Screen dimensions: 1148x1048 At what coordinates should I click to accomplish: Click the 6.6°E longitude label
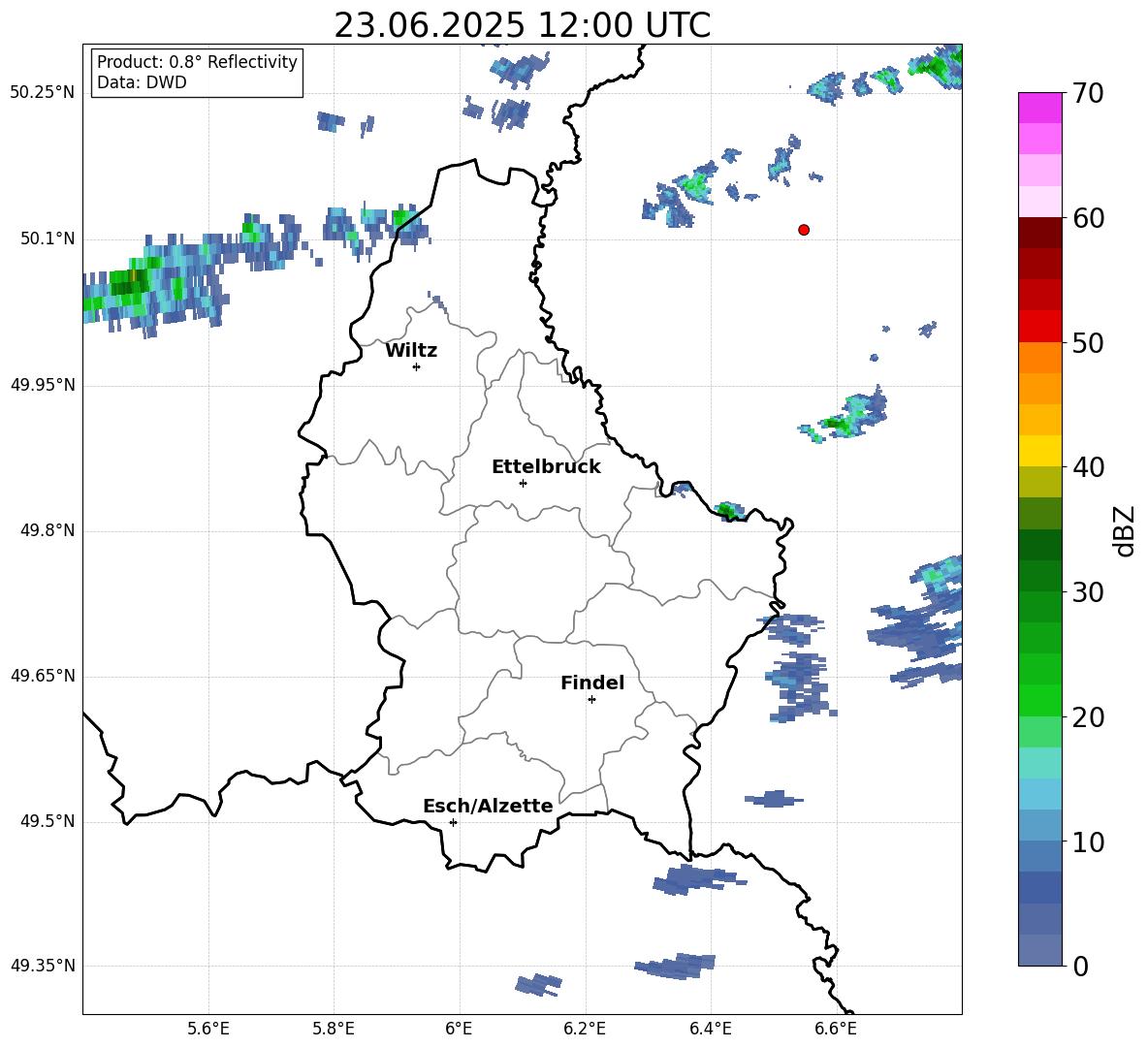pyautogui.click(x=836, y=1029)
